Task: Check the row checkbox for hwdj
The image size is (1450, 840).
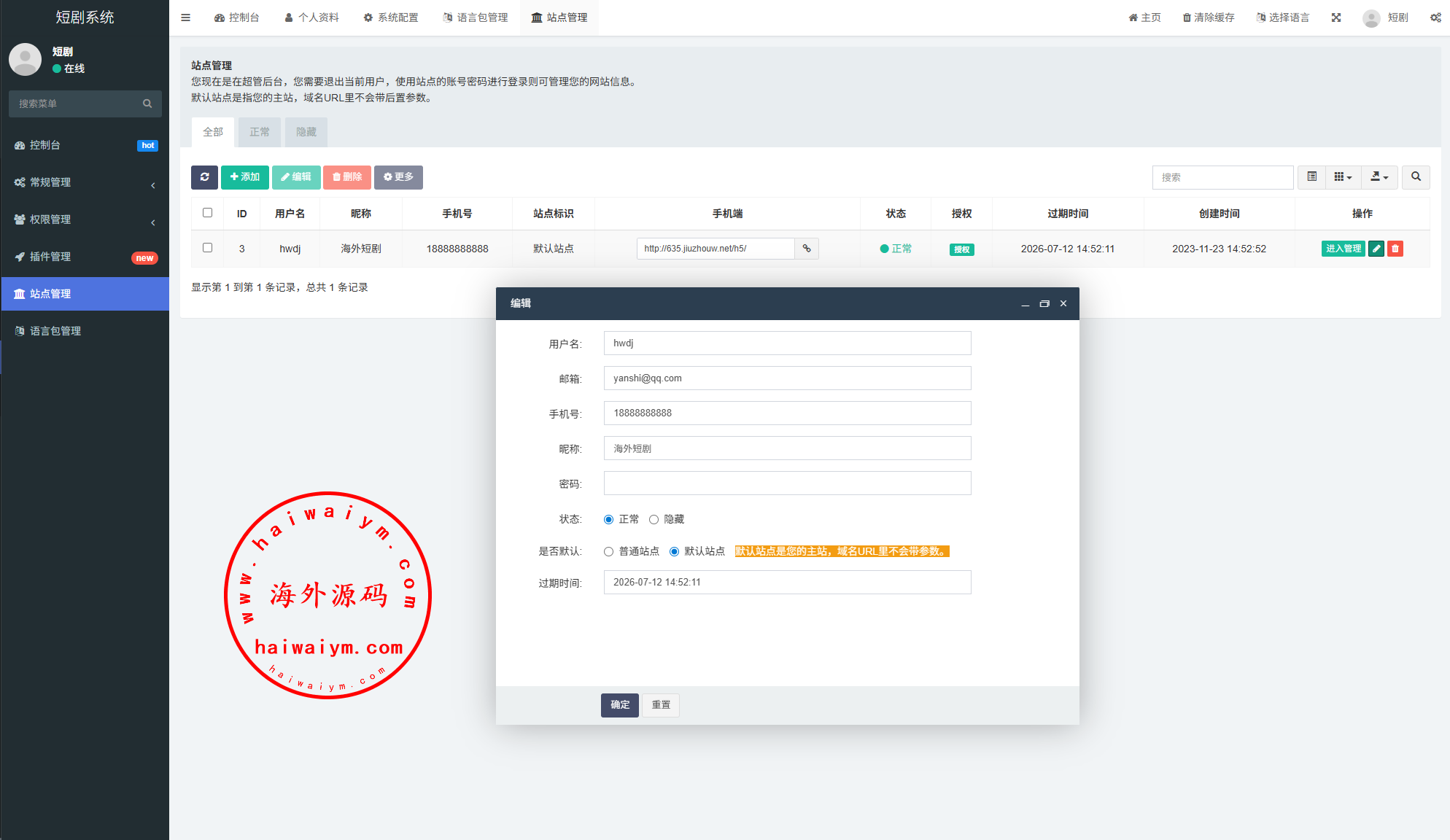Action: (x=208, y=248)
